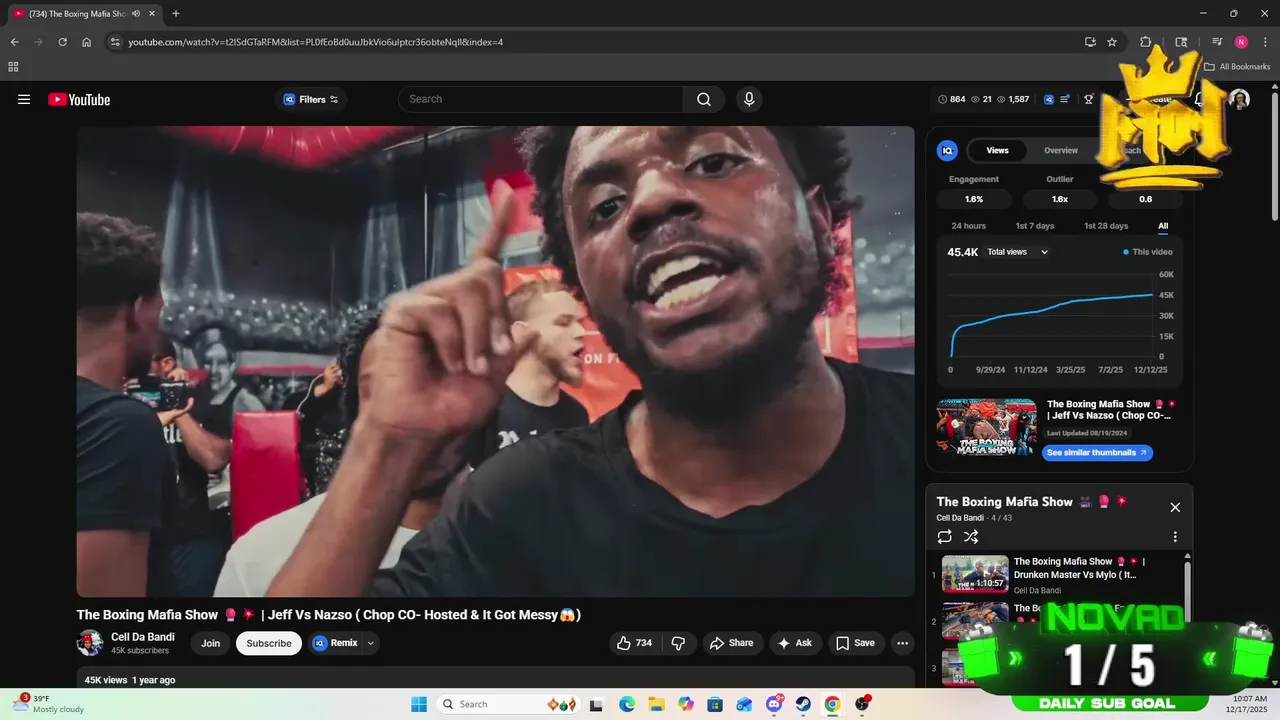Open the vidIQ Filters control

(x=311, y=99)
